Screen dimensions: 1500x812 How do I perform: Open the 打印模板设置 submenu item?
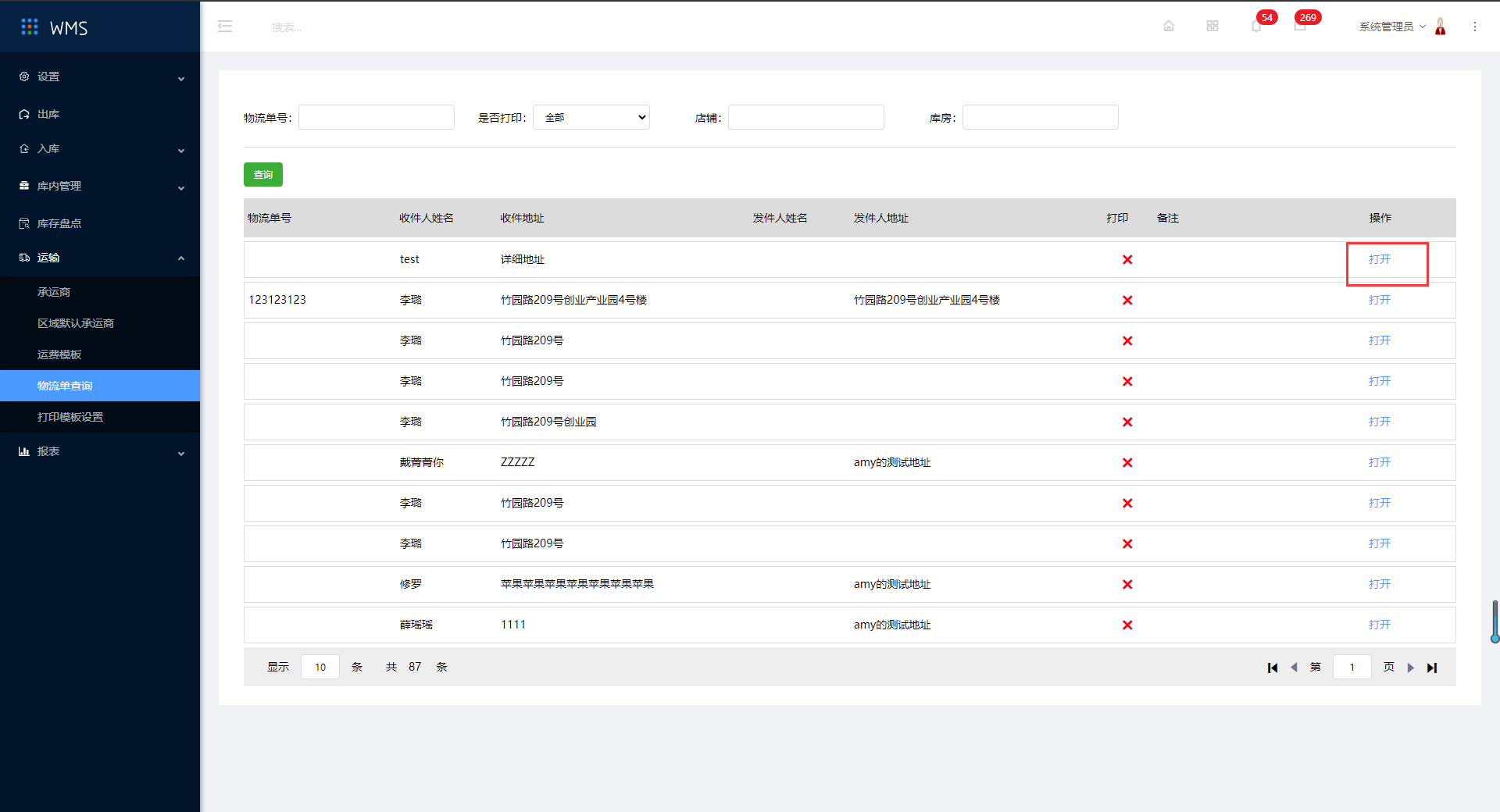100,417
